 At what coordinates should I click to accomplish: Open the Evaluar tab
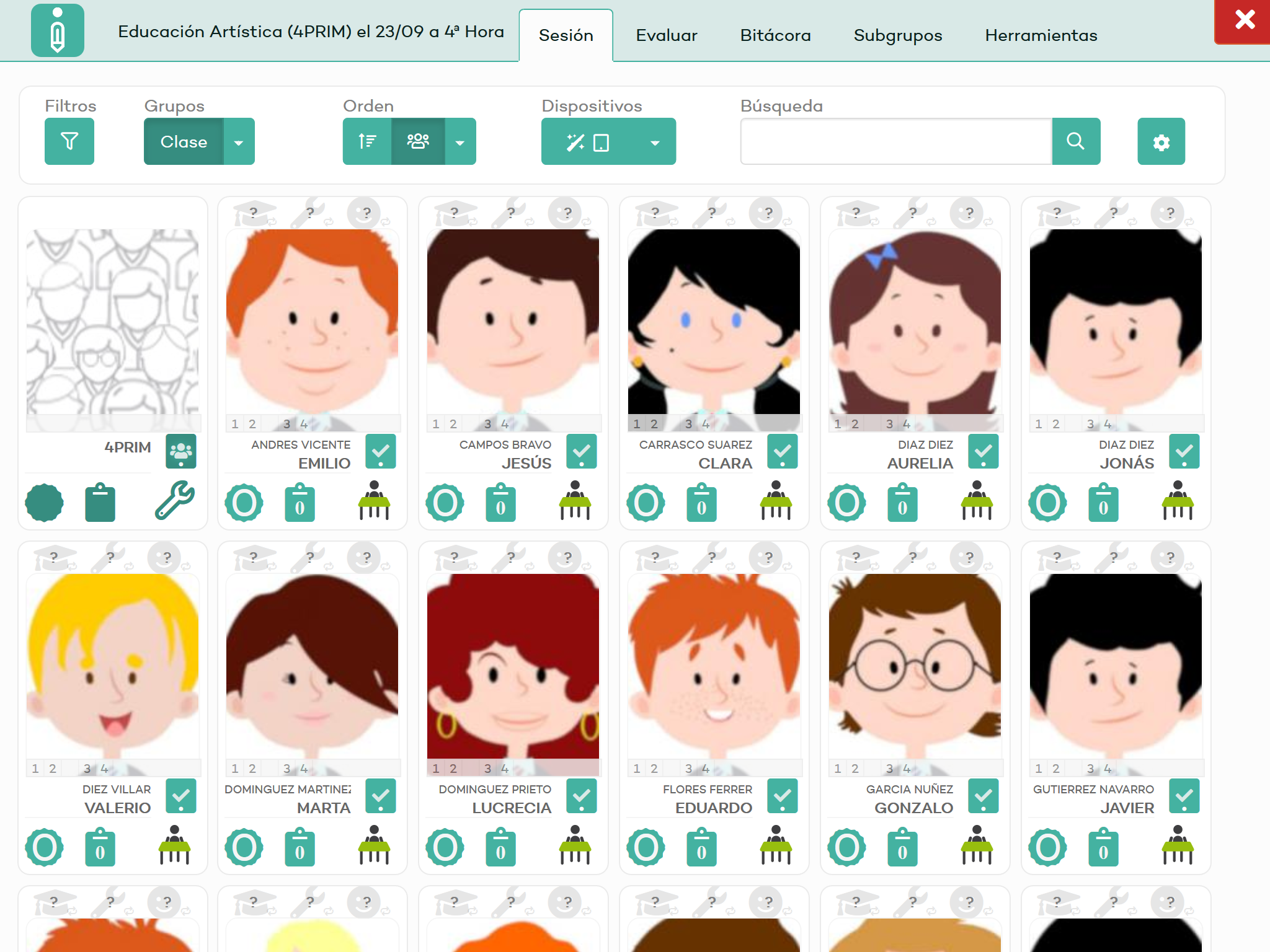[x=667, y=35]
